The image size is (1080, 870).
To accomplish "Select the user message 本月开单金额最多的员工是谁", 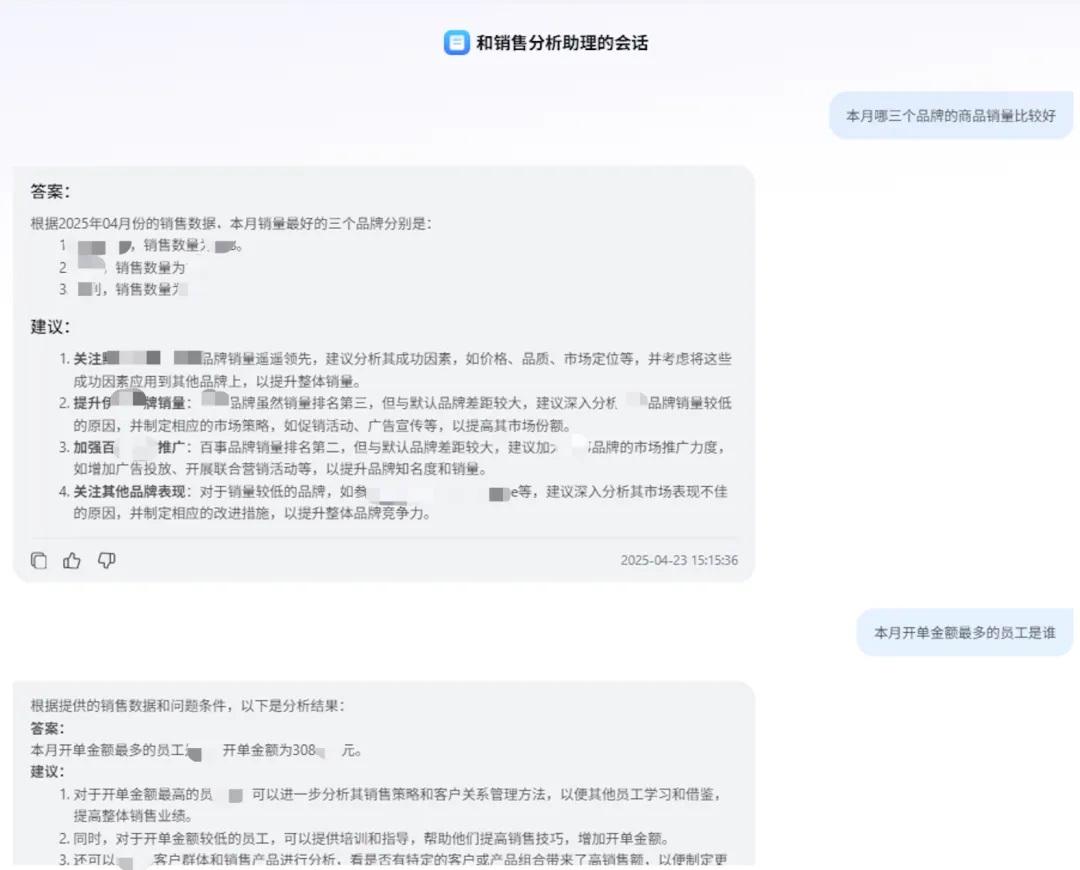I will pyautogui.click(x=964, y=633).
